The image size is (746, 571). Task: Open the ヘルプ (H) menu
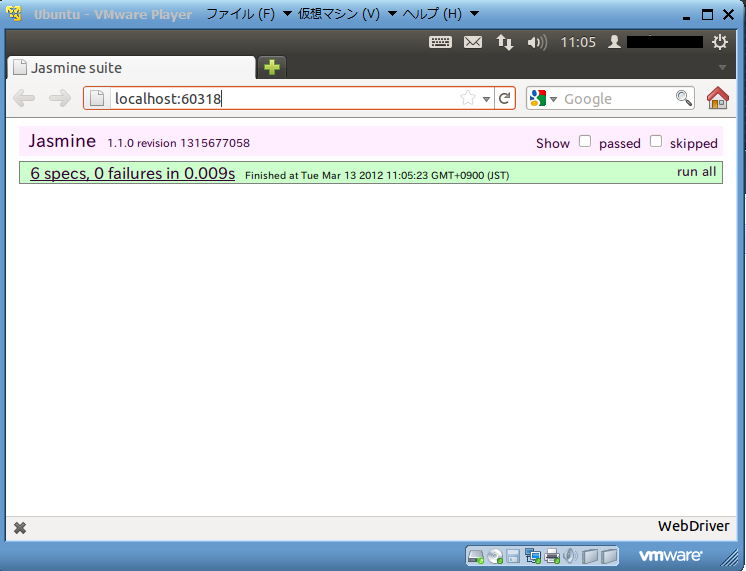tap(441, 14)
